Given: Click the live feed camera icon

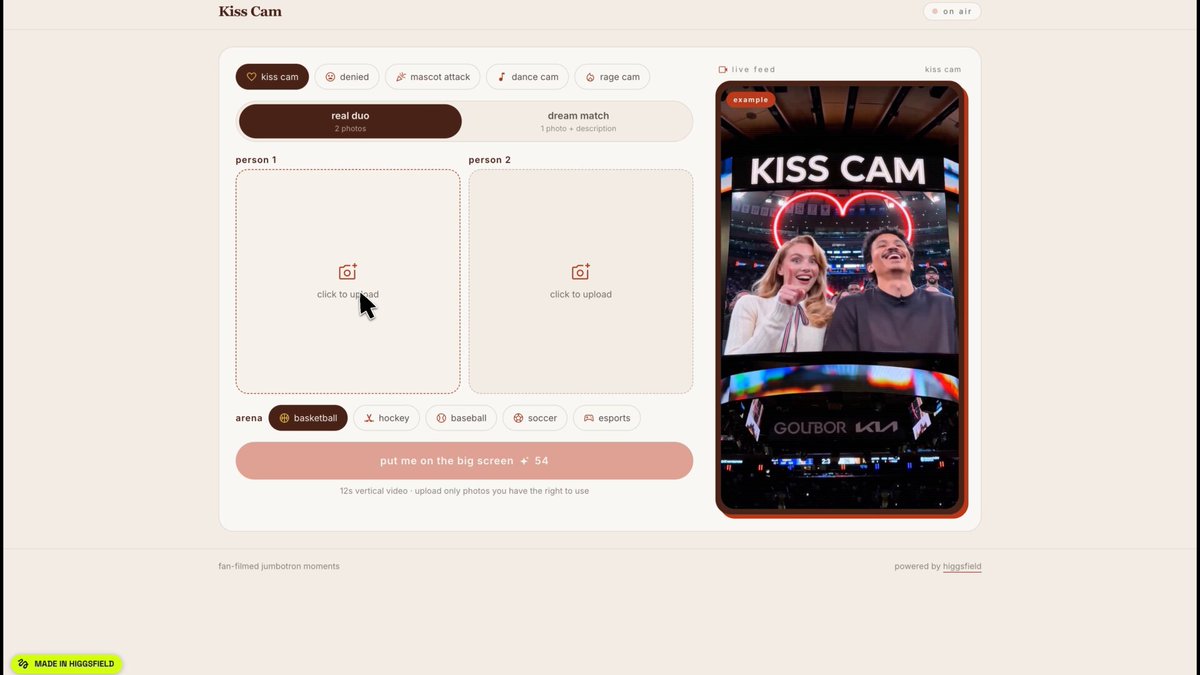Looking at the screenshot, I should (x=723, y=70).
